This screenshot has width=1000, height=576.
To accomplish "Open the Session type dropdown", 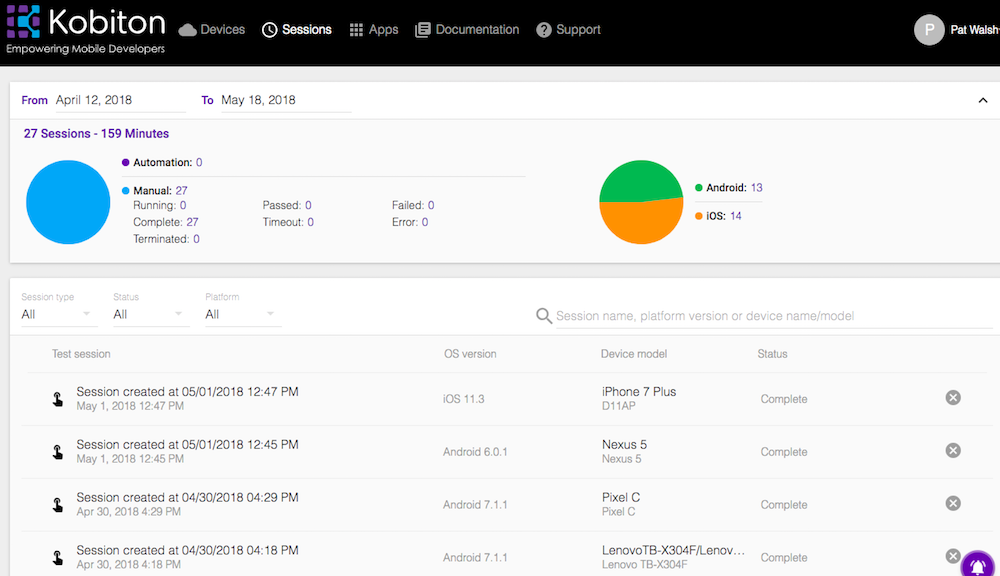I will click(56, 314).
